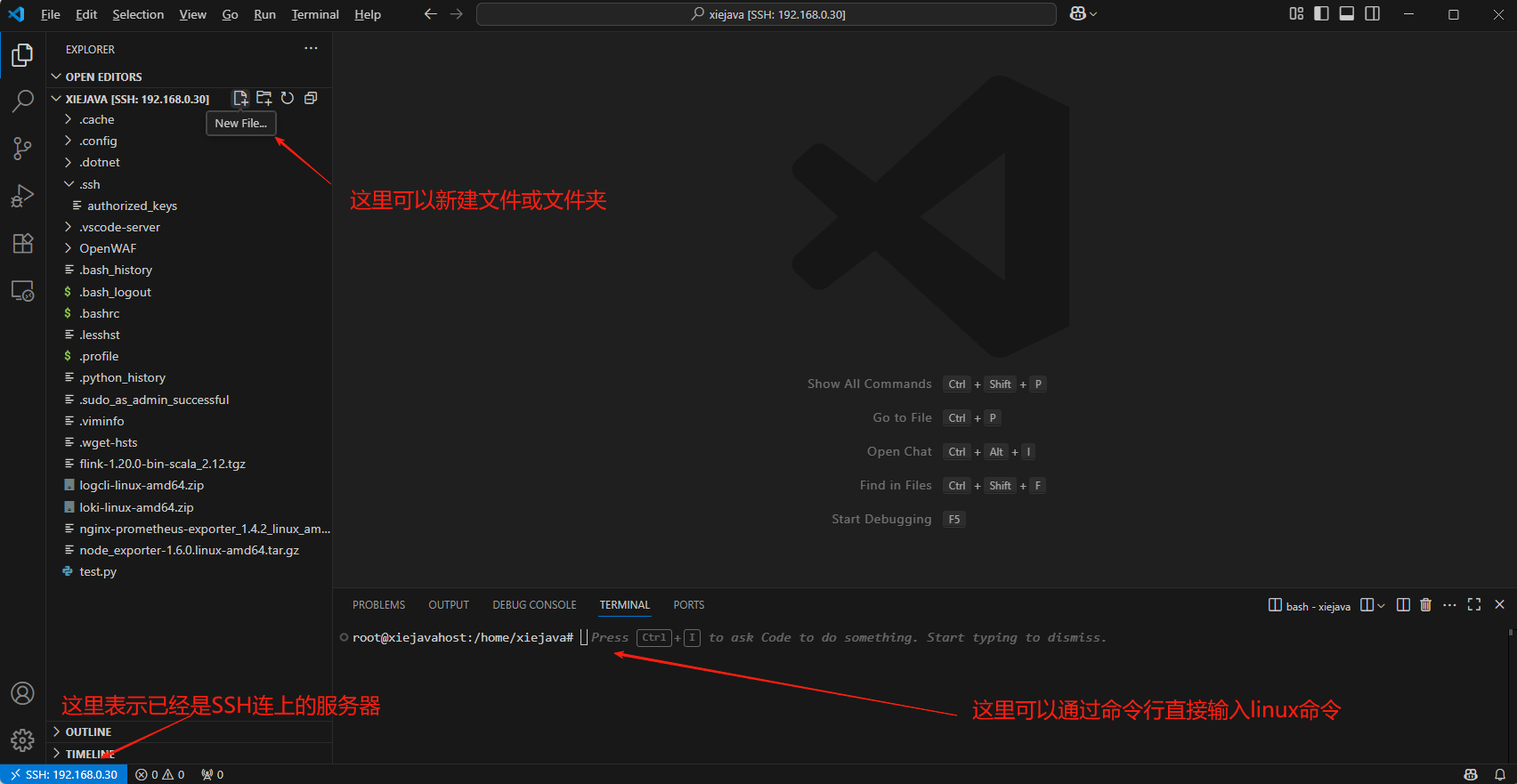Toggle the bottom panel visibility
1517x784 pixels.
(1347, 14)
